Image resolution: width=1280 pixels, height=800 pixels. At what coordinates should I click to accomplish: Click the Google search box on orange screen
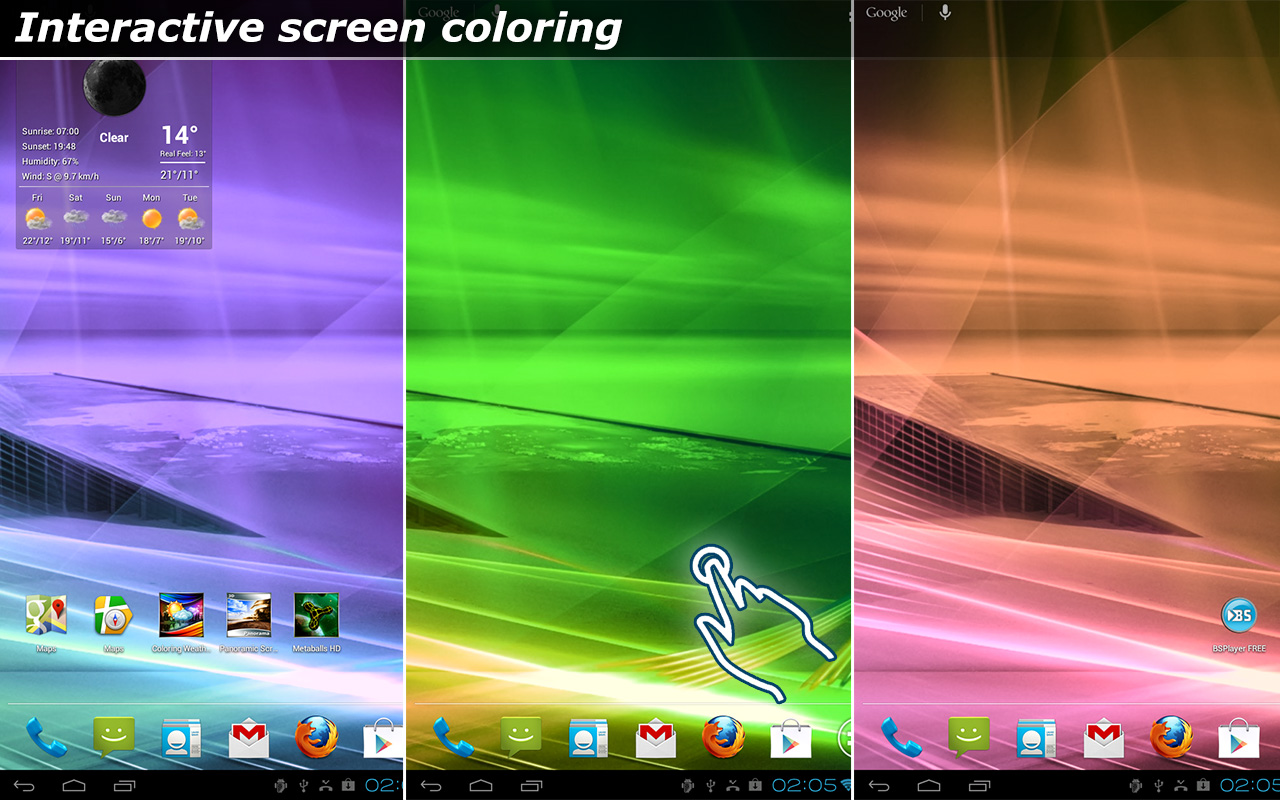886,13
